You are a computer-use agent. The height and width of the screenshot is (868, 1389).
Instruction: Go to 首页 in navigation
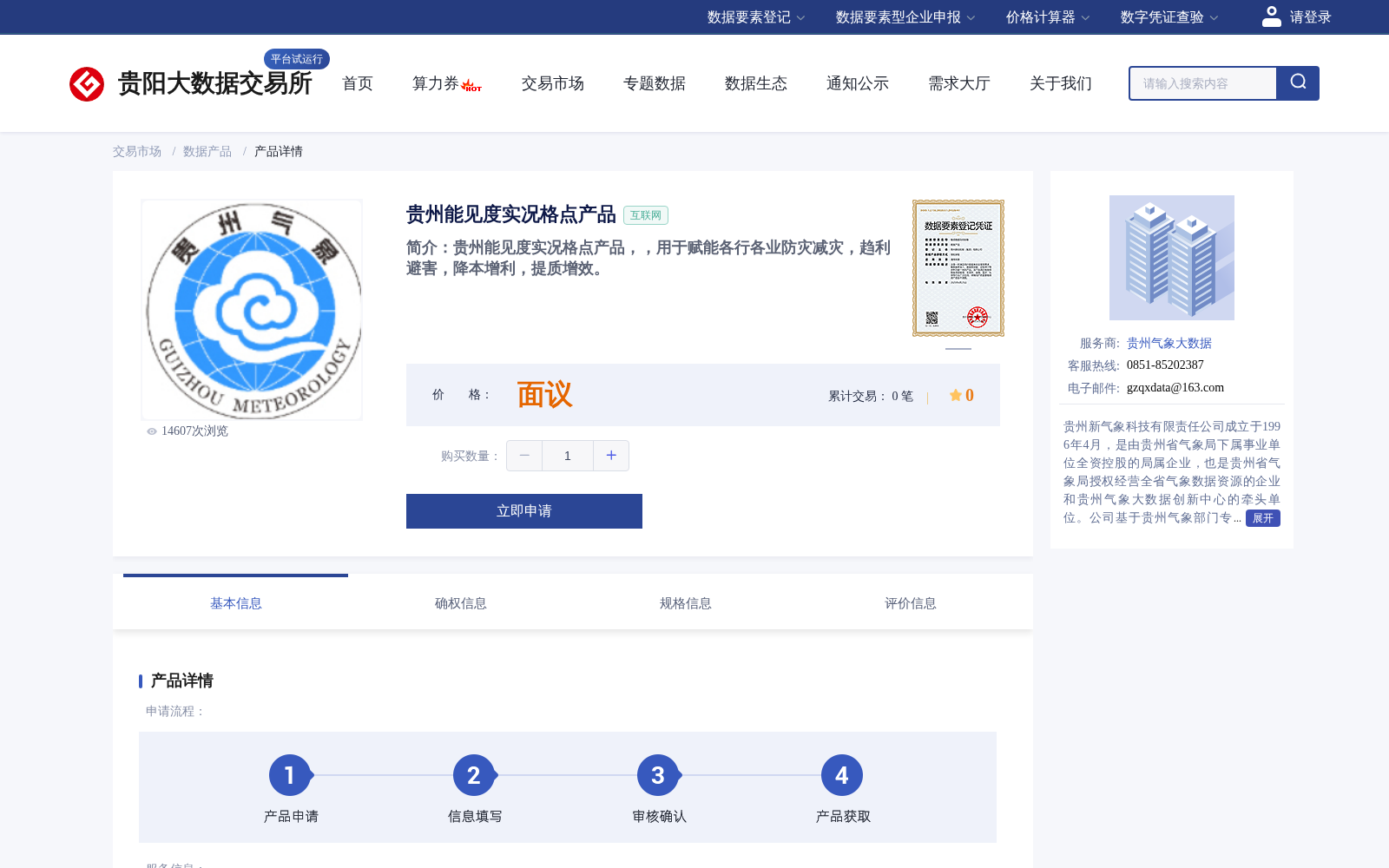point(358,83)
